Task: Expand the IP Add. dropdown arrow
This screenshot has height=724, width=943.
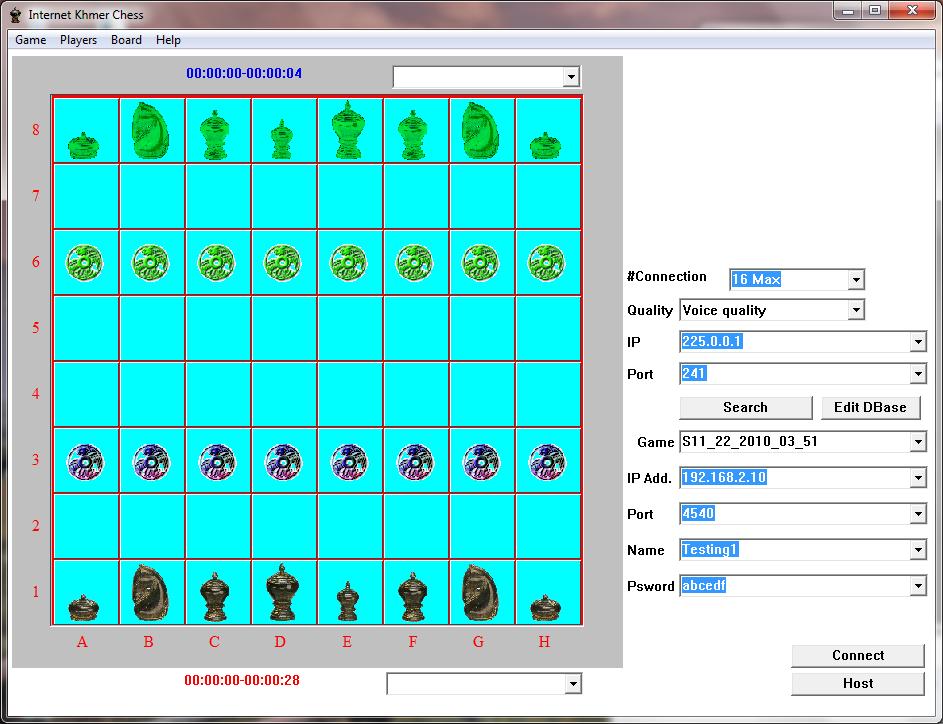Action: pos(918,478)
